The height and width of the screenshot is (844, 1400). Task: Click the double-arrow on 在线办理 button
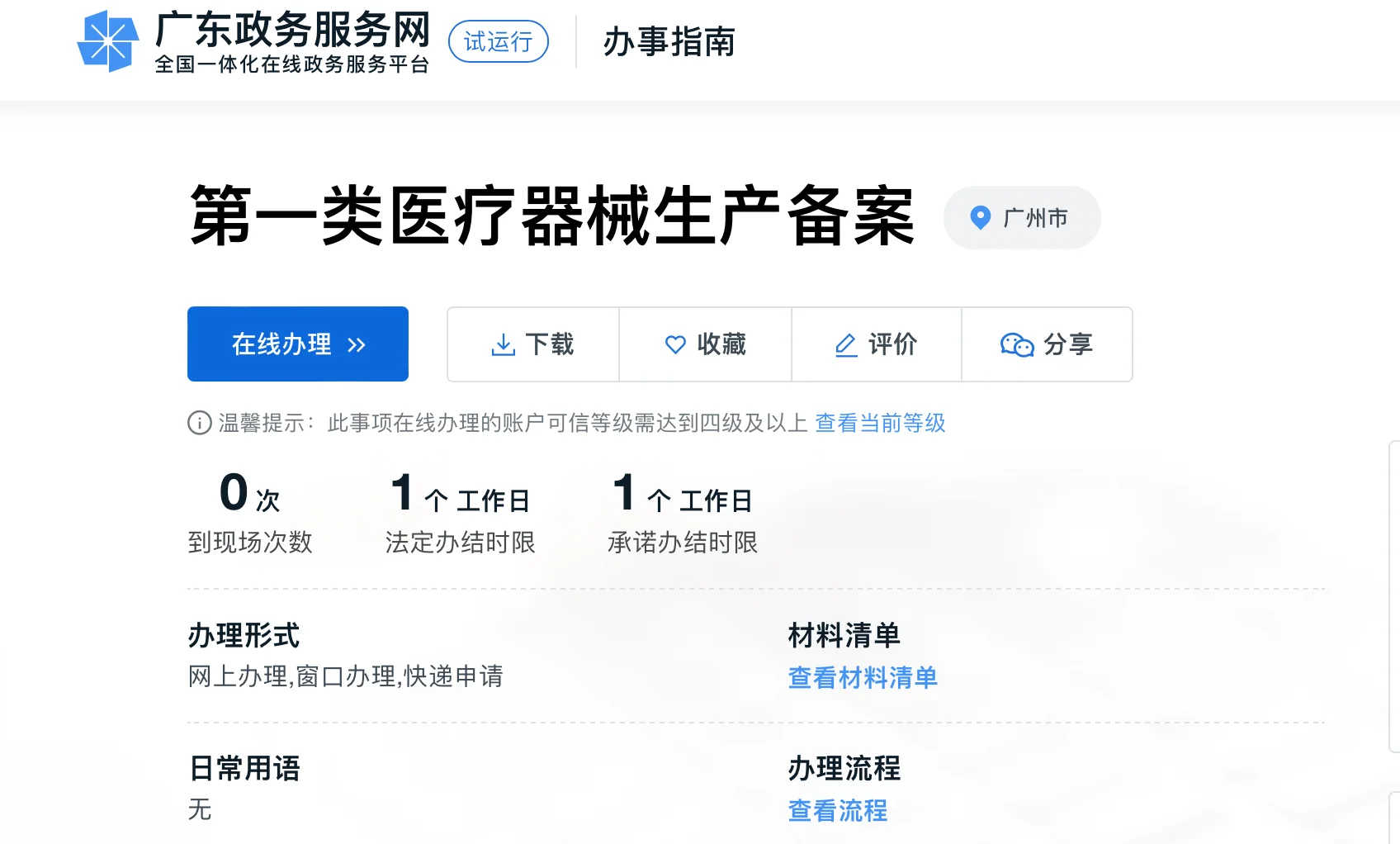click(357, 344)
